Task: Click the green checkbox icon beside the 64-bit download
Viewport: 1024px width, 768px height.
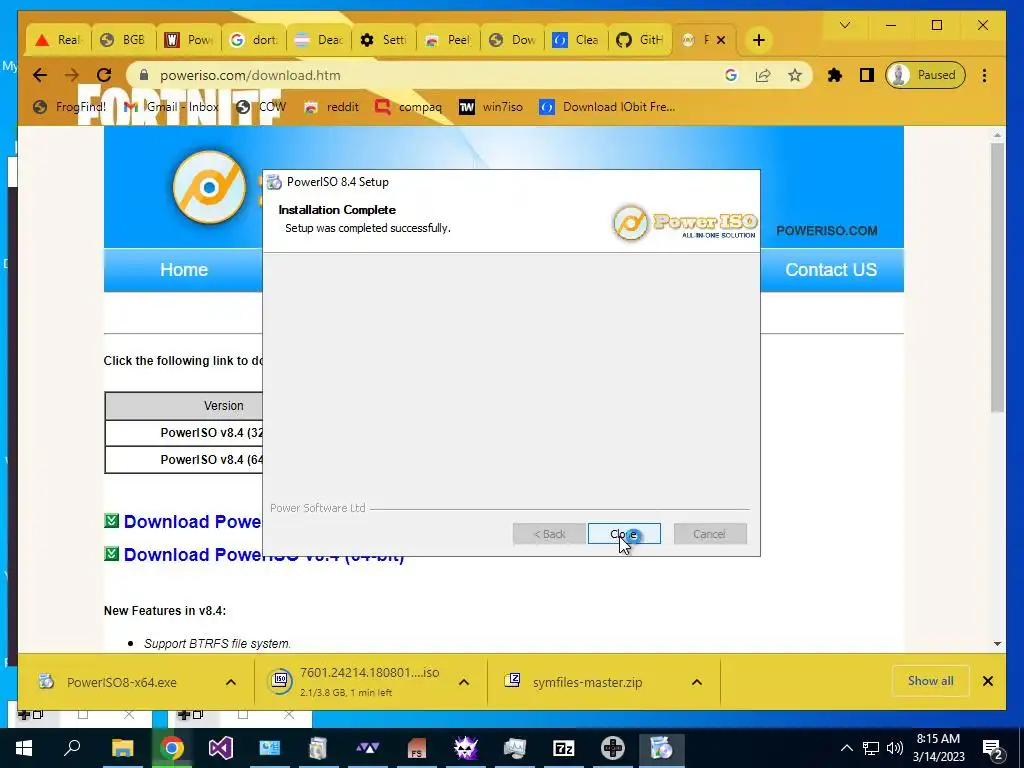Action: (112, 554)
